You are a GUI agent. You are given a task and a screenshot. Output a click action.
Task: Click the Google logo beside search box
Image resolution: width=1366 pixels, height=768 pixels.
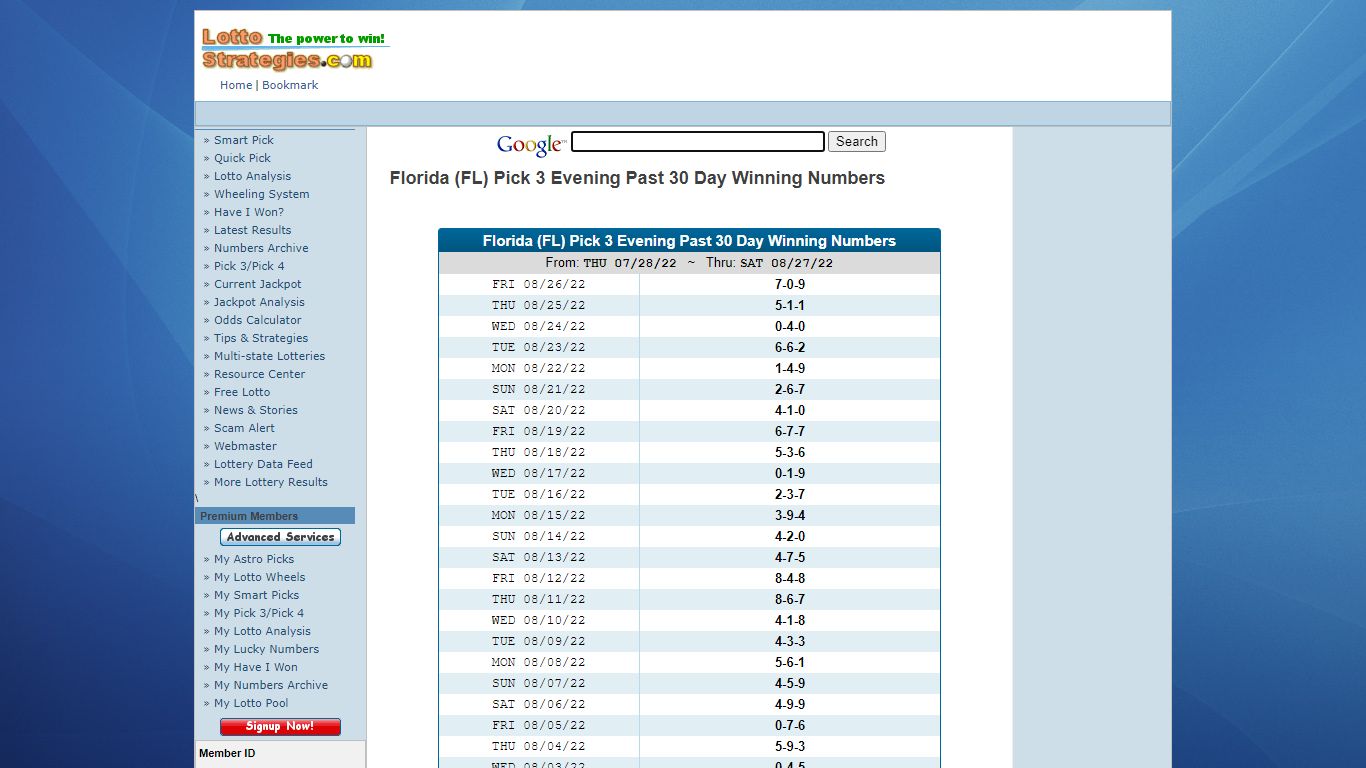point(531,145)
